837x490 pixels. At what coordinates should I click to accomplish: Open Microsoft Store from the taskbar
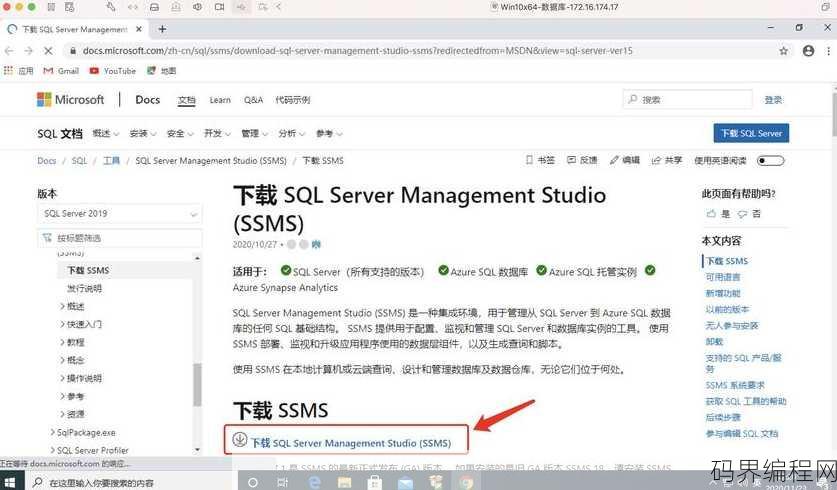point(375,482)
